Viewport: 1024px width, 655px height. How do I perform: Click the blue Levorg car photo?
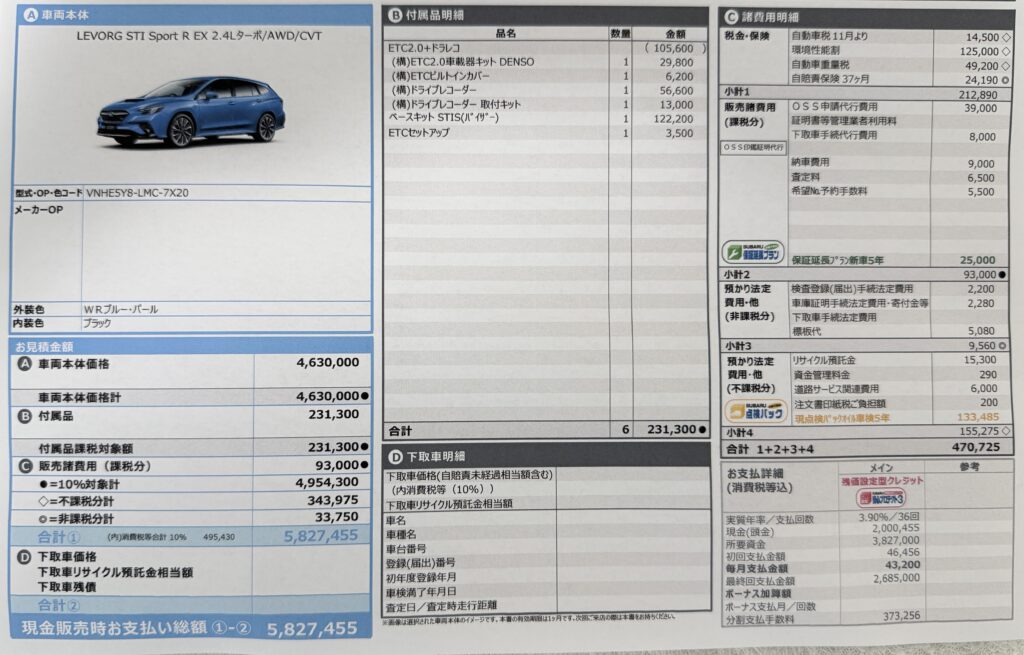tap(192, 111)
